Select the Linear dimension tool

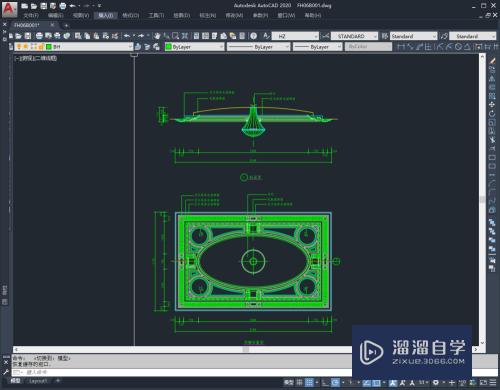tap(401, 47)
